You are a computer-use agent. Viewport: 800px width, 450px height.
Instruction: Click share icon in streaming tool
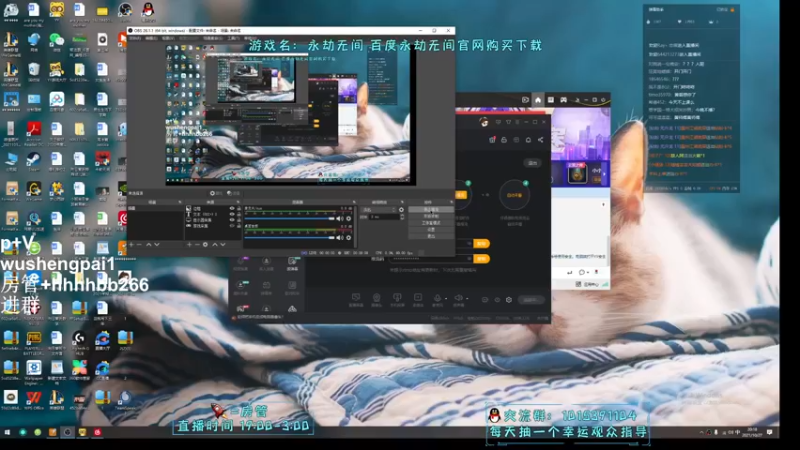540,139
